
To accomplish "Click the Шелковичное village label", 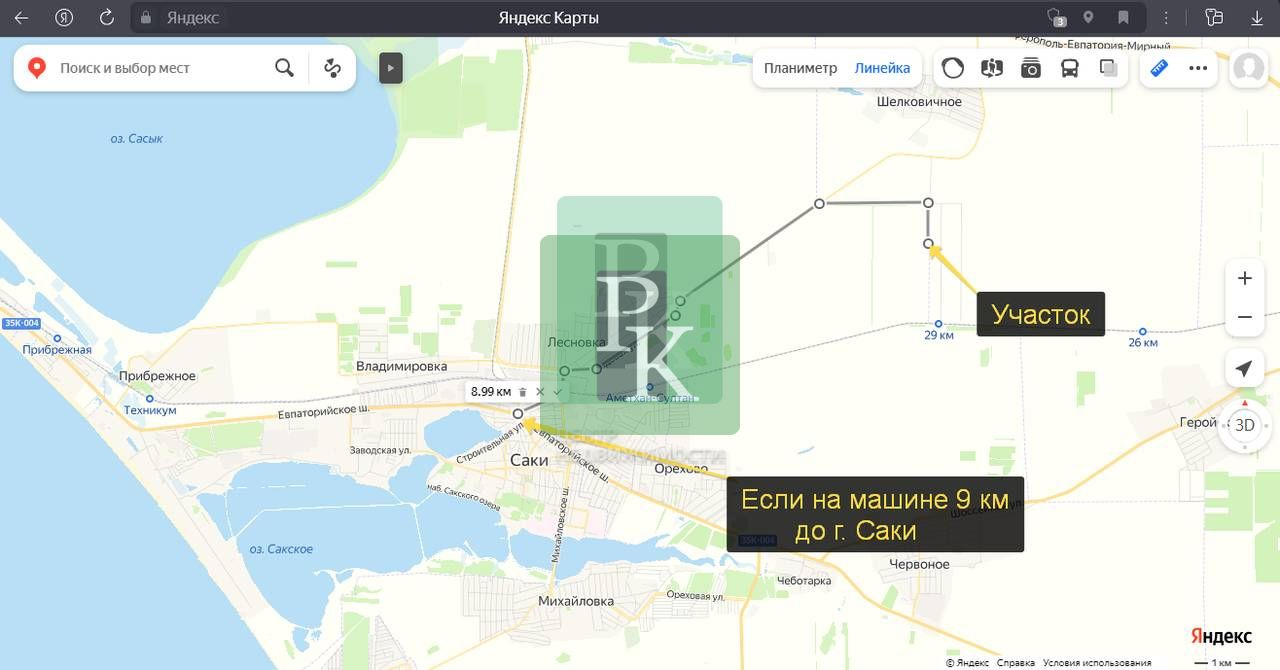I will pyautogui.click(x=919, y=102).
